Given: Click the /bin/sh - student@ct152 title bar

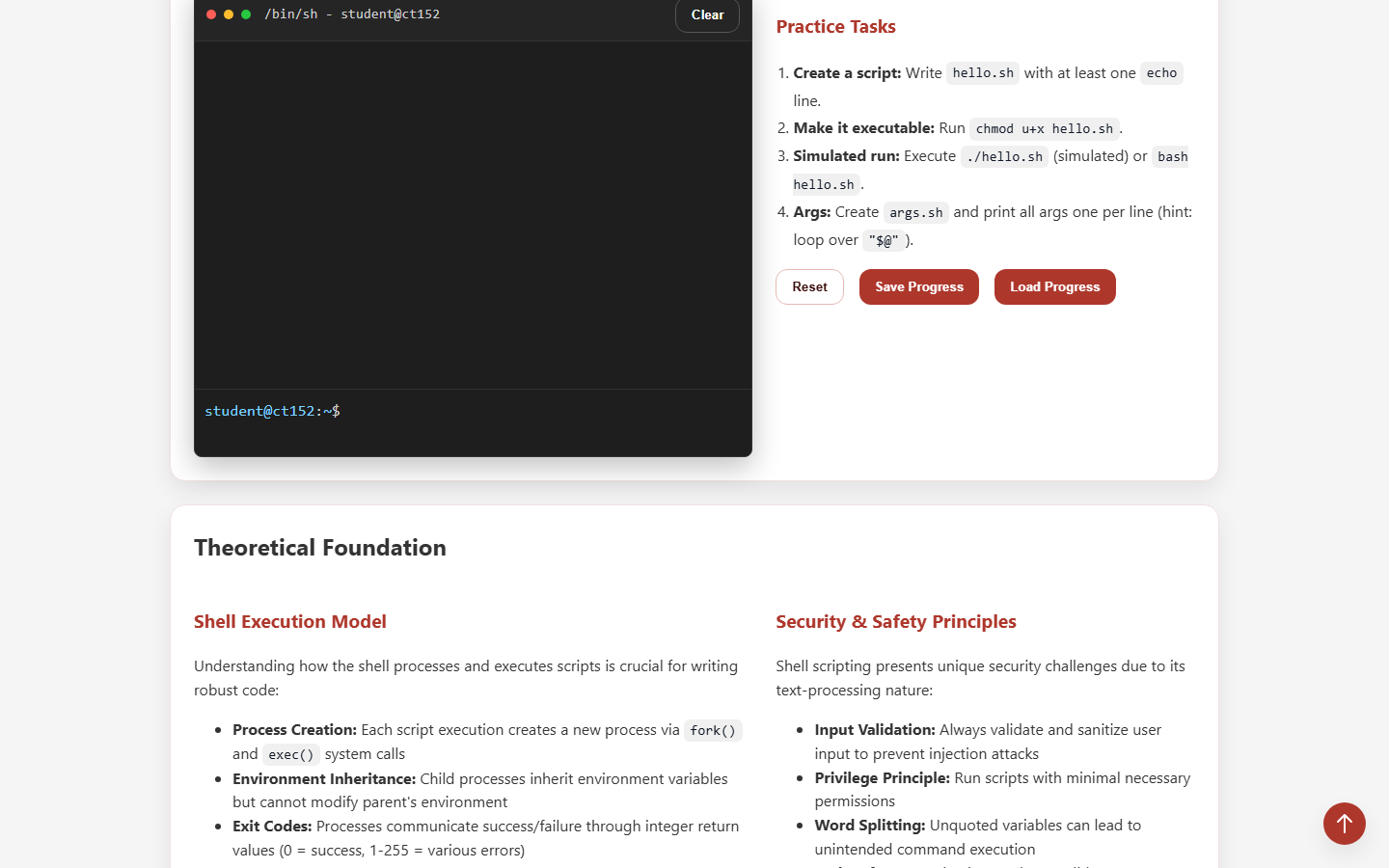Looking at the screenshot, I should click(x=352, y=14).
